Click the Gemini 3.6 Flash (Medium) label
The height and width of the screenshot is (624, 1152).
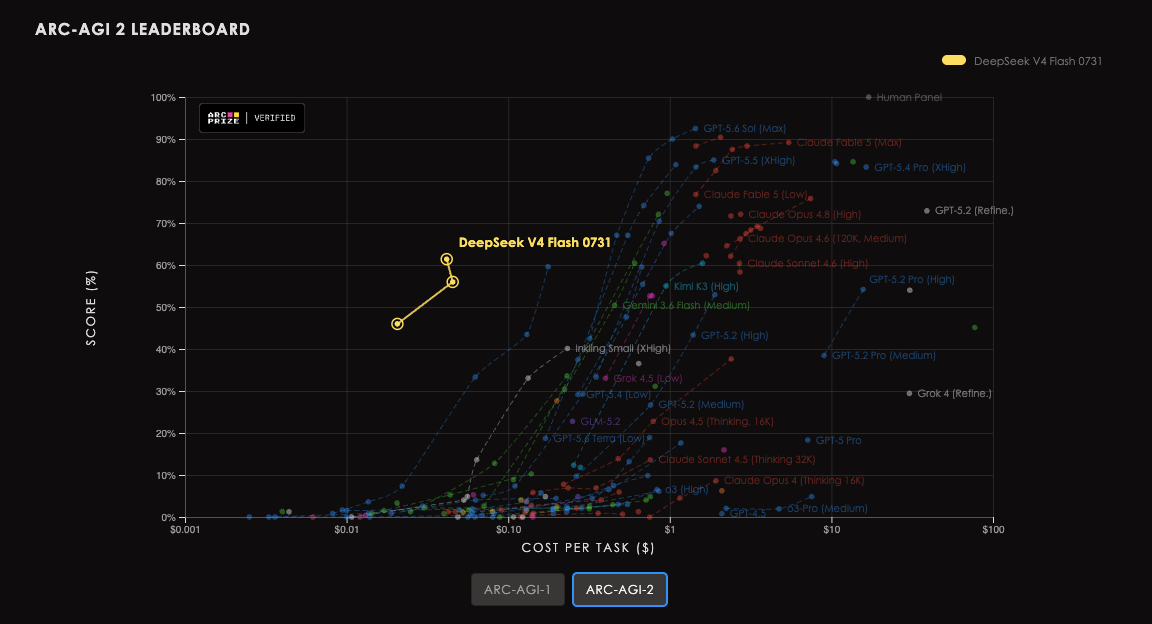point(686,306)
